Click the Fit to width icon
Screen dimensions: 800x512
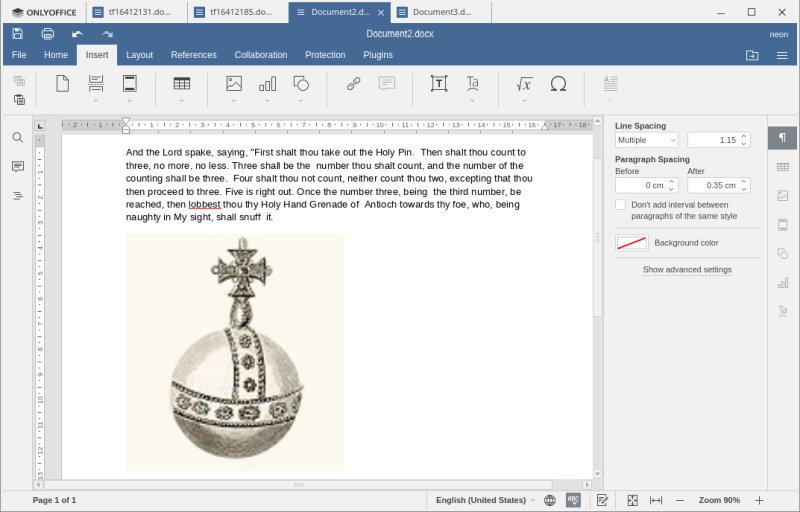click(656, 500)
